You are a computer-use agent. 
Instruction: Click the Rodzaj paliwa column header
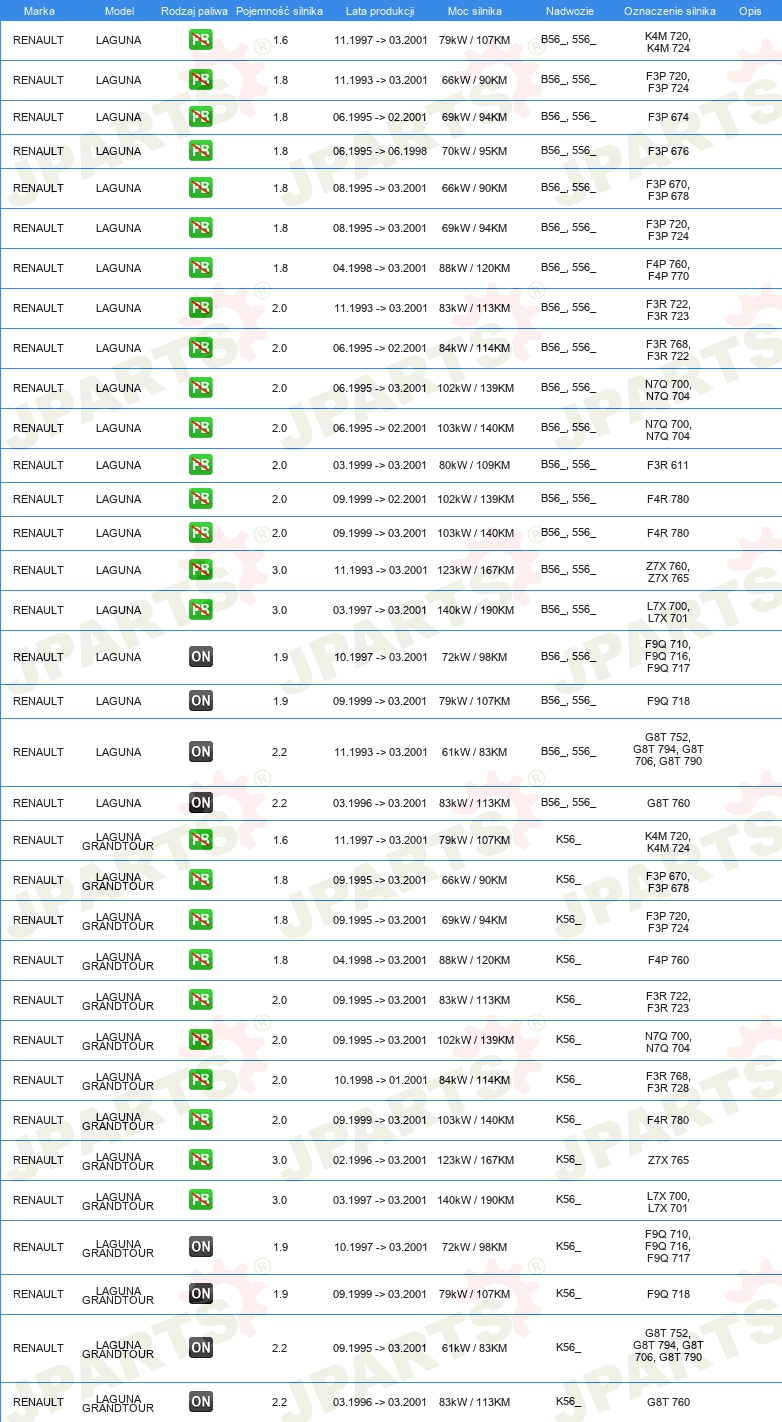click(x=194, y=11)
